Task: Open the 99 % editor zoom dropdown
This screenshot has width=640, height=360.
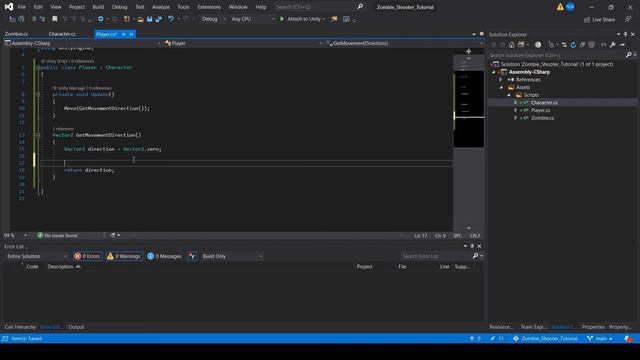Action: click(15, 236)
